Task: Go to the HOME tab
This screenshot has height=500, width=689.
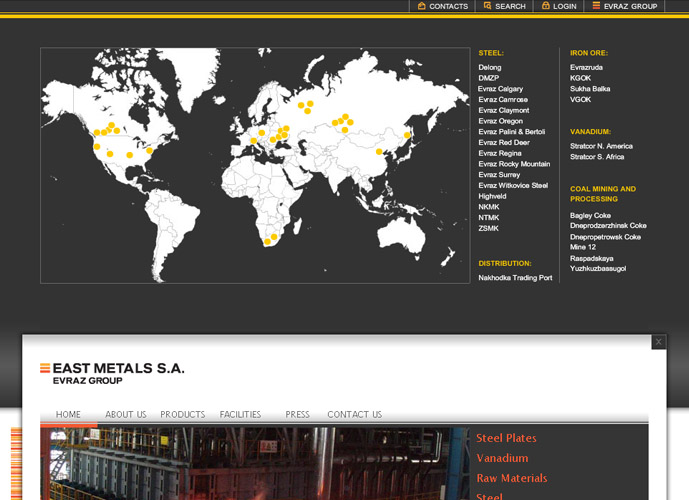Action: pos(68,414)
